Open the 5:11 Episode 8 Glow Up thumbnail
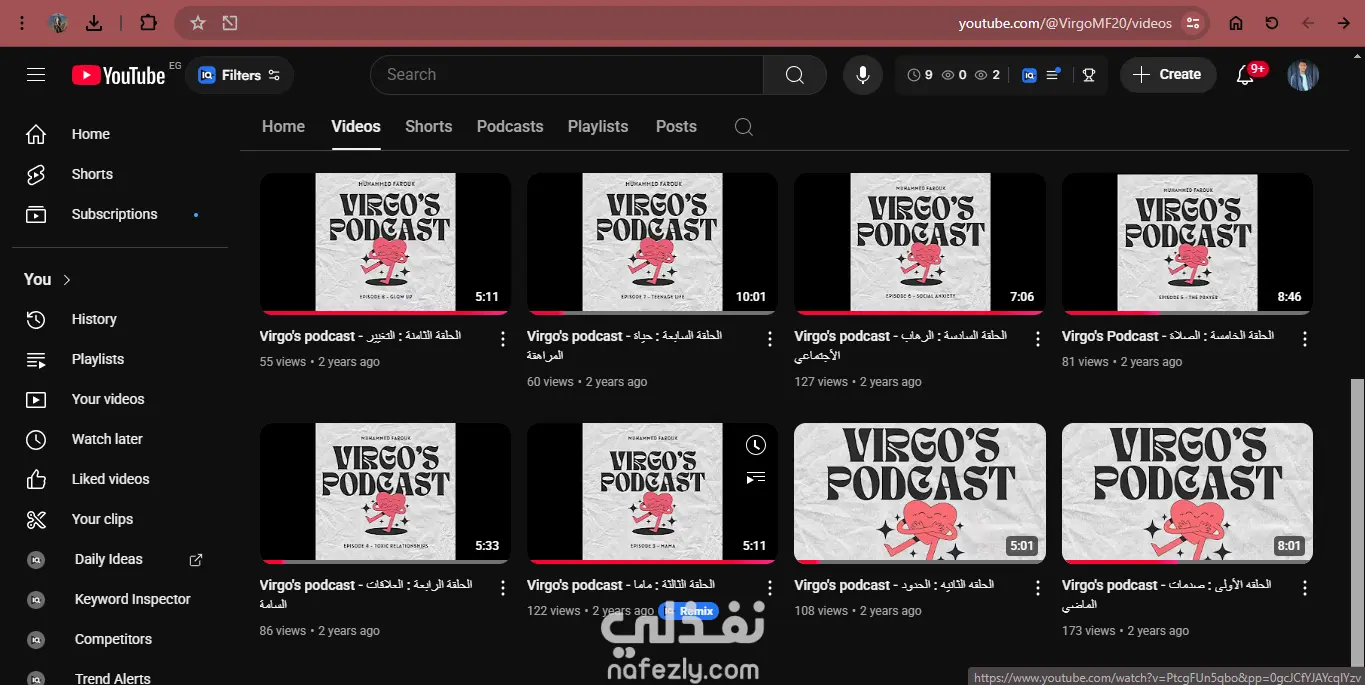Image resolution: width=1365 pixels, height=685 pixels. 385,243
